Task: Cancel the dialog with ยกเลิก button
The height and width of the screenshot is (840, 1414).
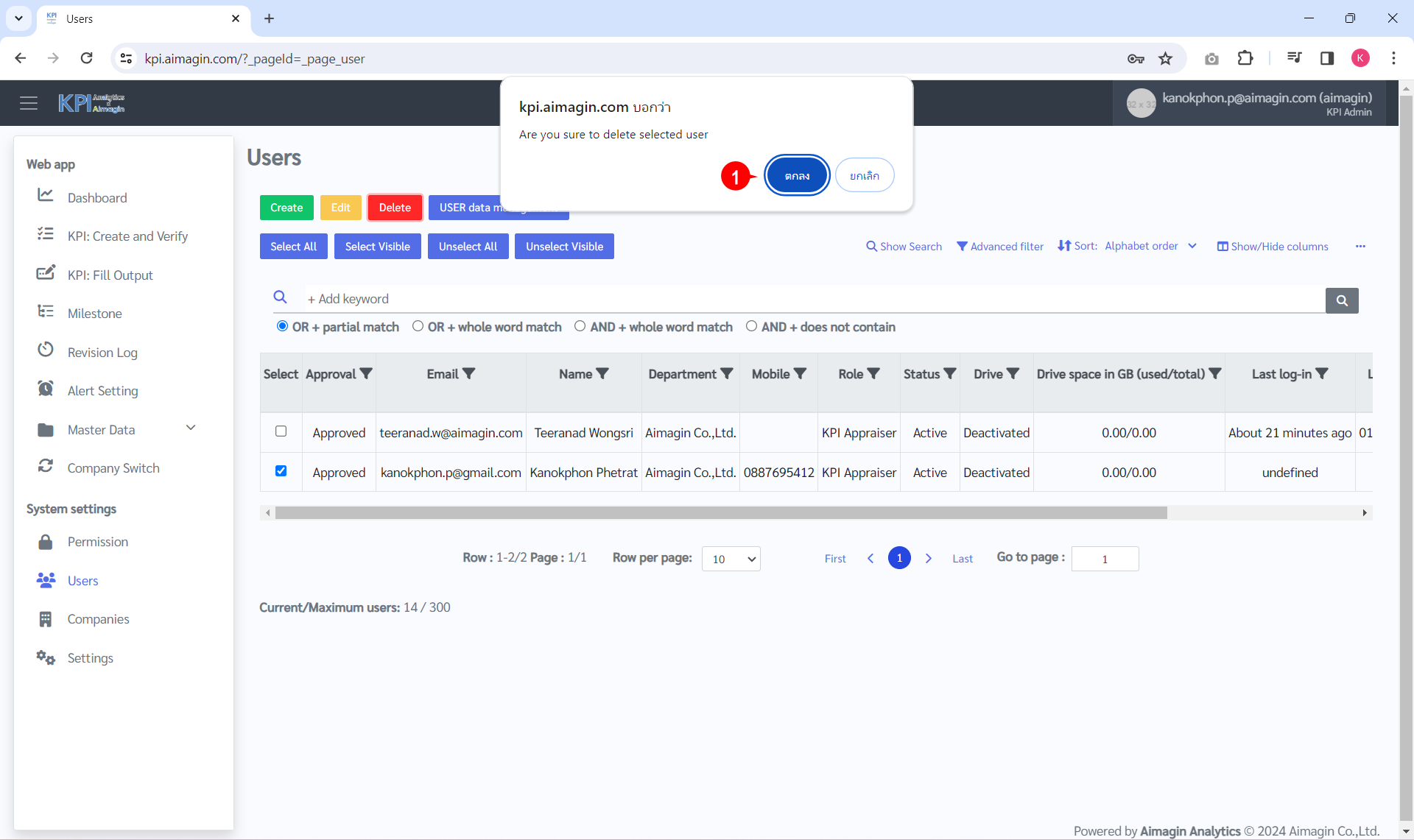Action: click(x=865, y=176)
